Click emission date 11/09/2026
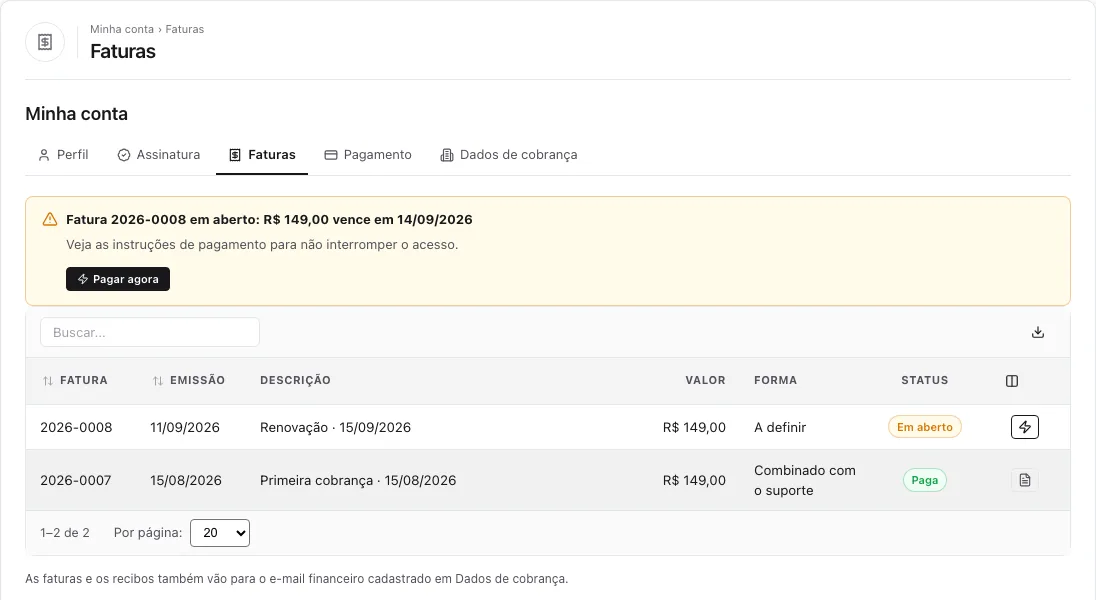Screen dimensions: 1096x600 (x=185, y=427)
